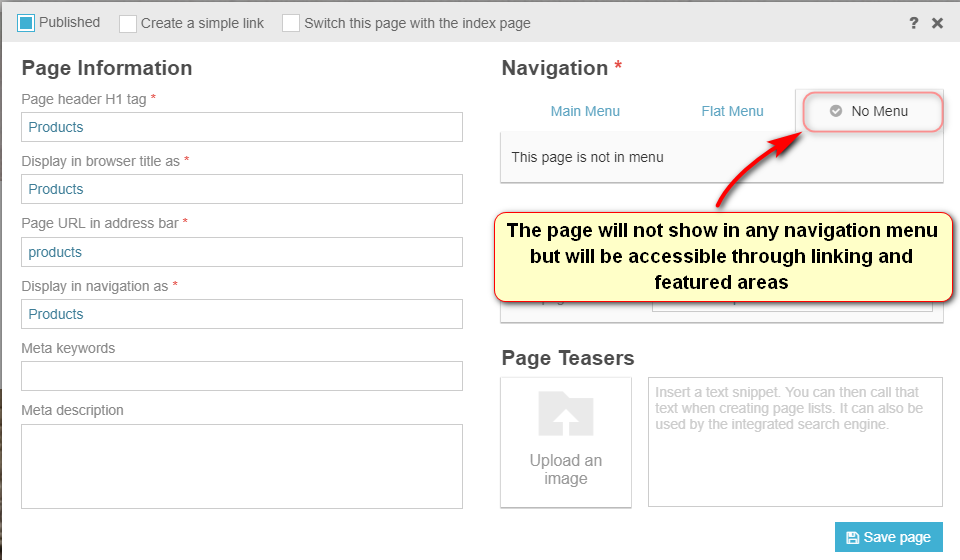
Task: Click into the Meta keywords field
Action: 241,376
